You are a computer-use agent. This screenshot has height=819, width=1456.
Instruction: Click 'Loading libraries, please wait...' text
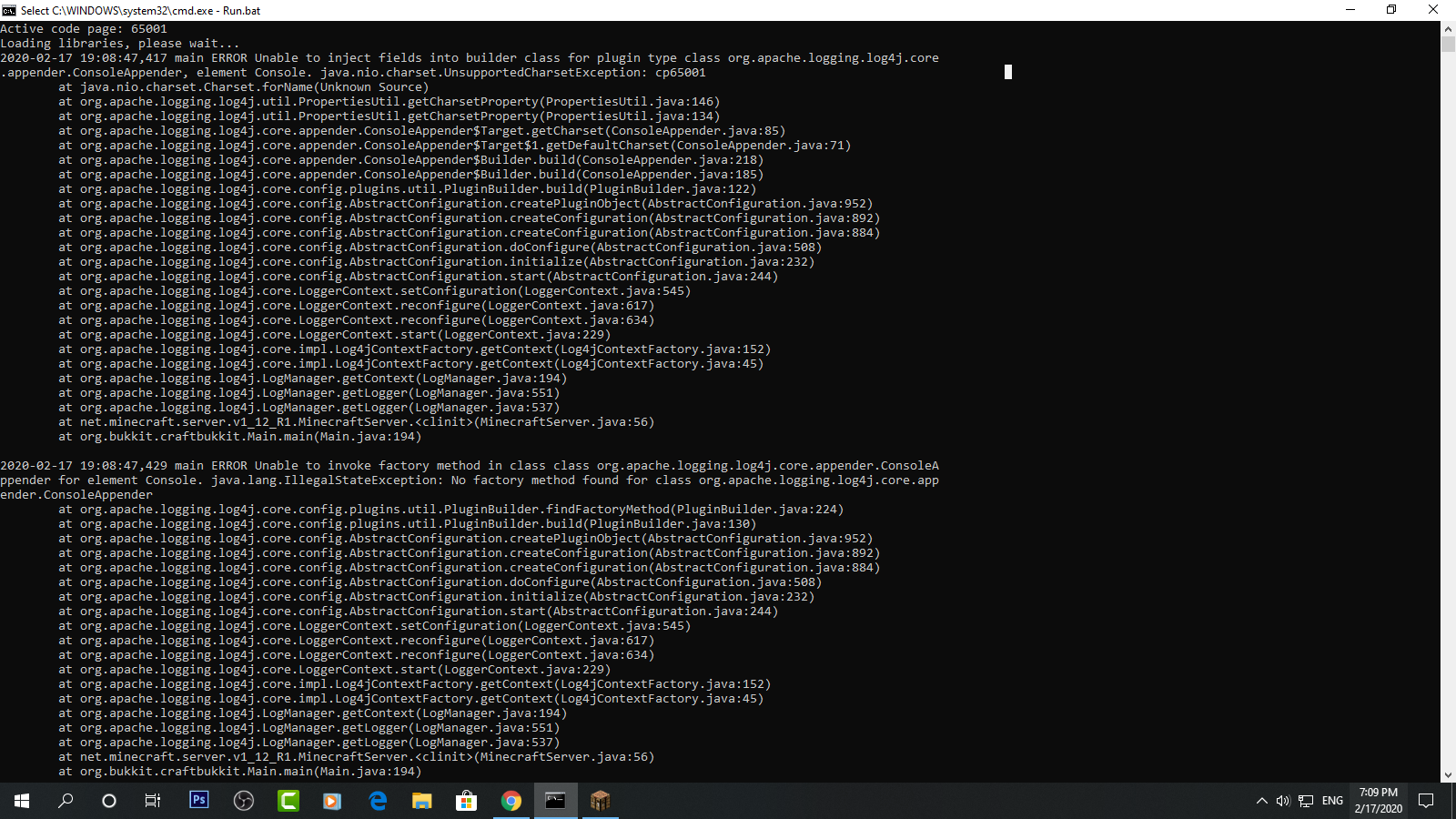[120, 44]
